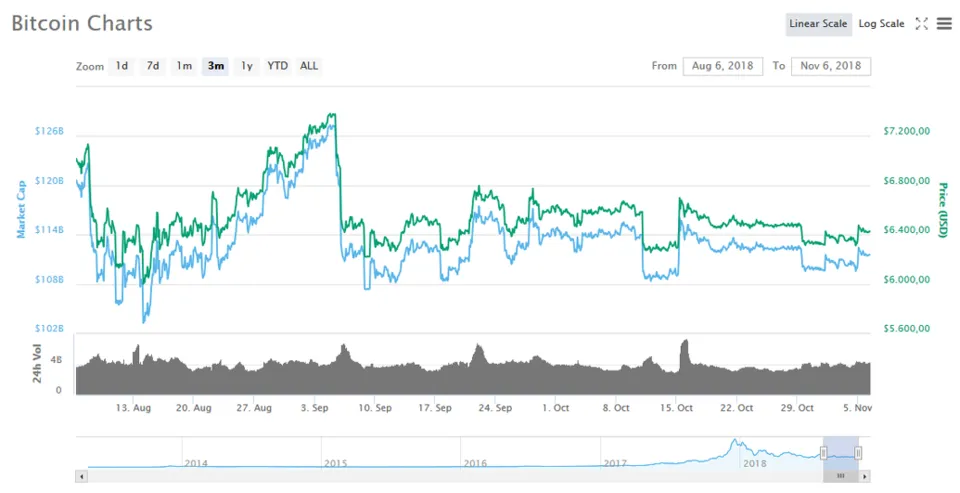Click the 2015 label in navigator
The image size is (960, 493).
click(336, 464)
